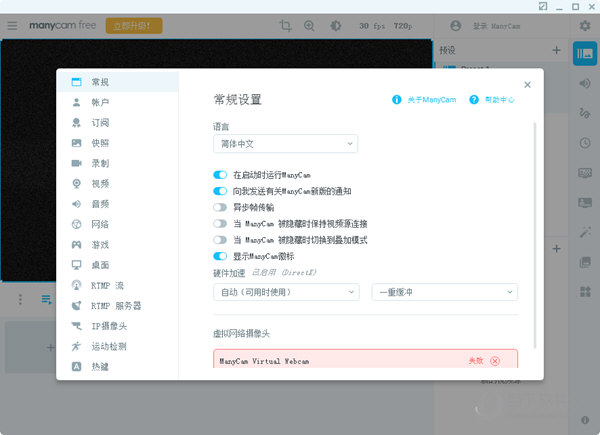
Task: Enable 被隐藏时切换到叠加模式 toggle
Action: (220, 240)
